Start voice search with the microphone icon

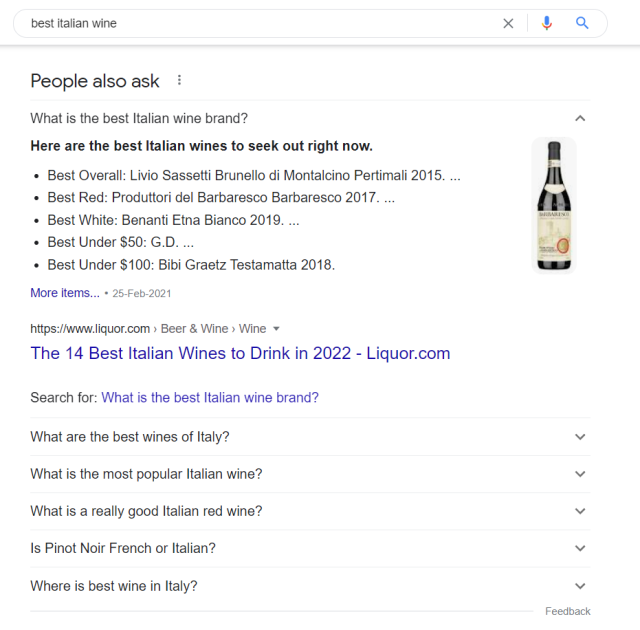coord(546,23)
